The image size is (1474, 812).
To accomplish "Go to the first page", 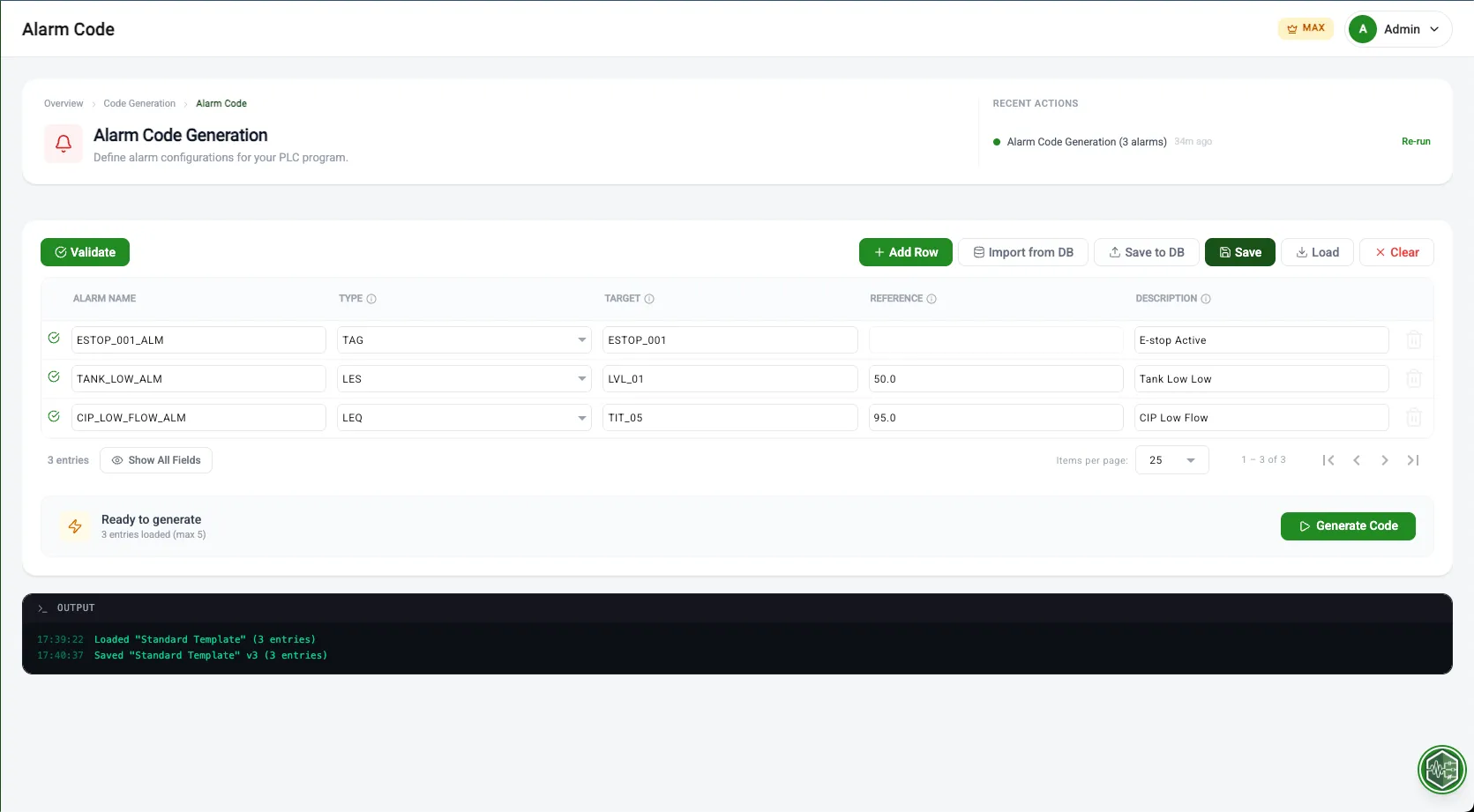I will pos(1328,460).
